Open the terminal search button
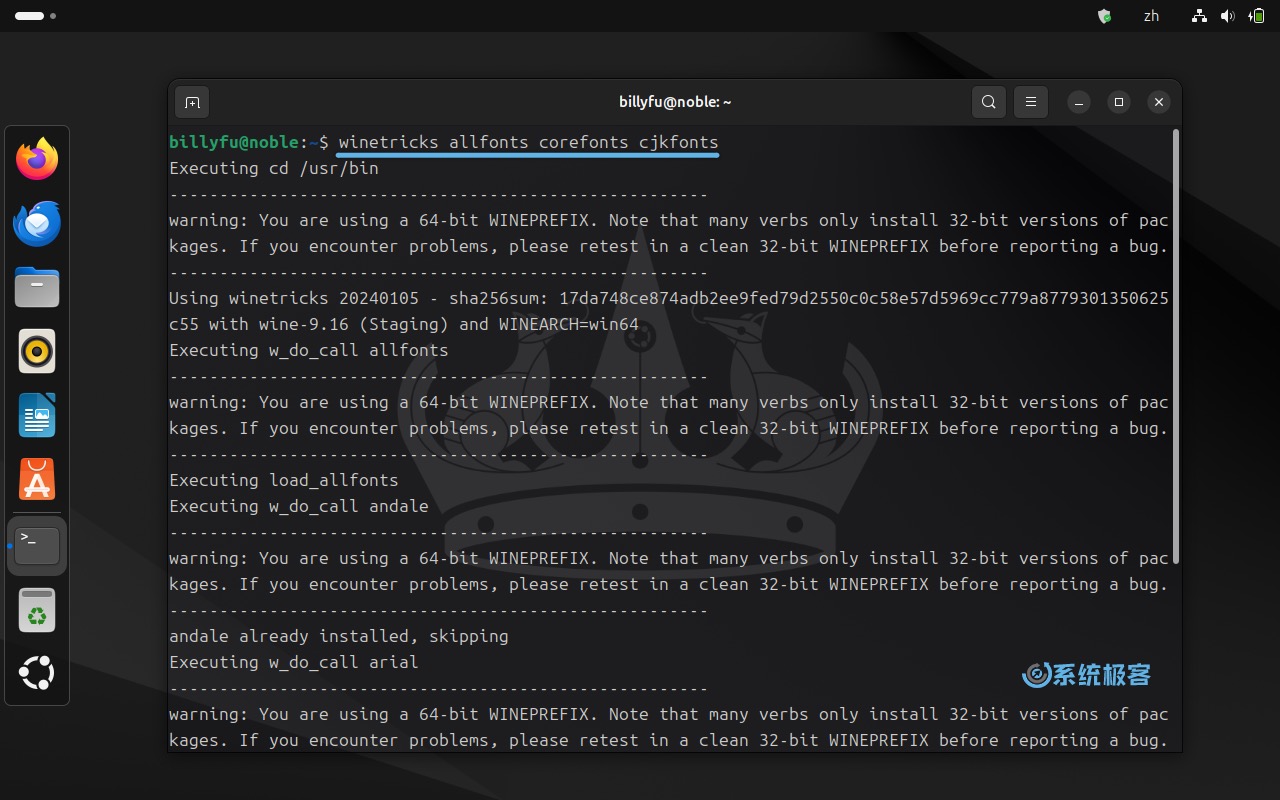Viewport: 1280px width, 800px height. click(989, 102)
